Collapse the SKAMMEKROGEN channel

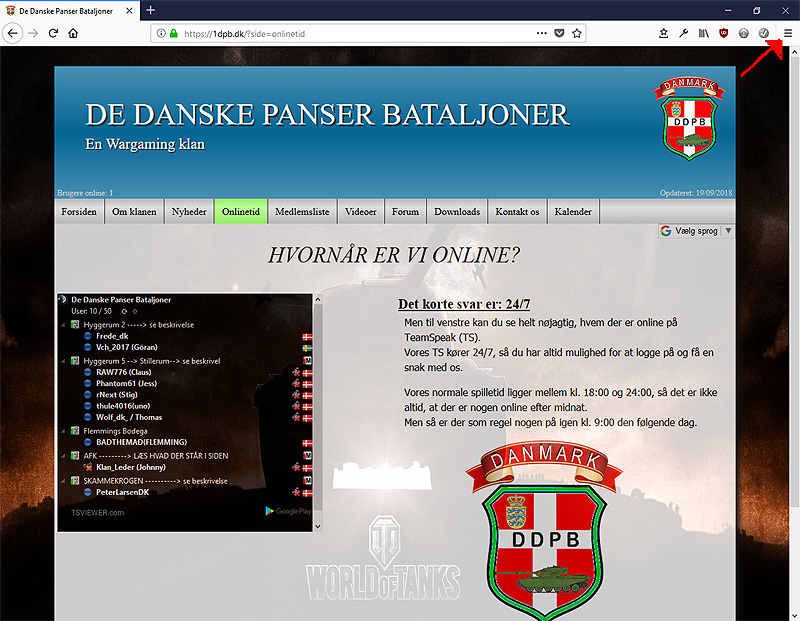(x=64, y=481)
